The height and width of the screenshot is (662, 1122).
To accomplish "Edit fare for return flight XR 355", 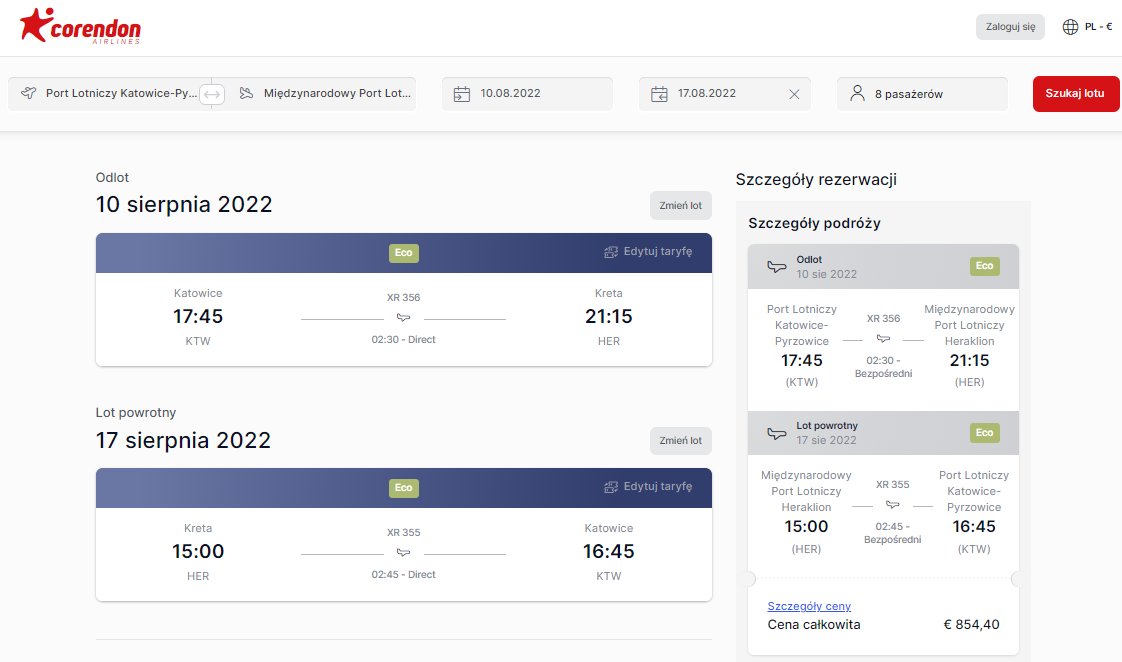I will 648,487.
